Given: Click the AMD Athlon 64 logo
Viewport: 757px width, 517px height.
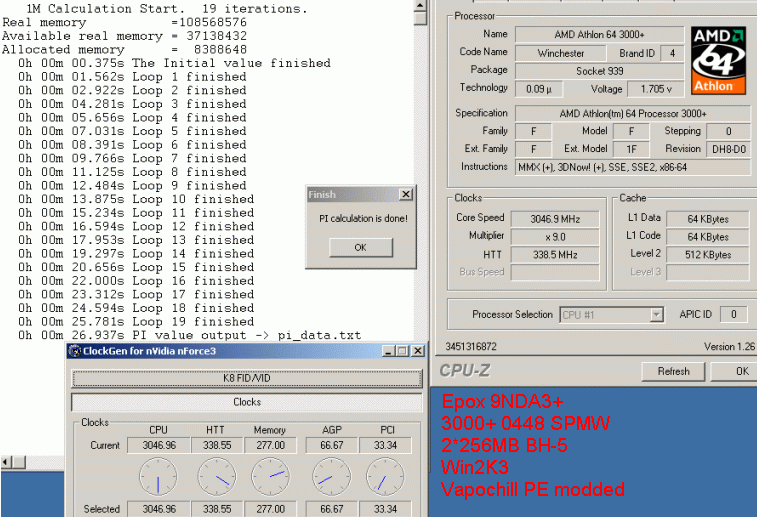Looking at the screenshot, I should (718, 60).
